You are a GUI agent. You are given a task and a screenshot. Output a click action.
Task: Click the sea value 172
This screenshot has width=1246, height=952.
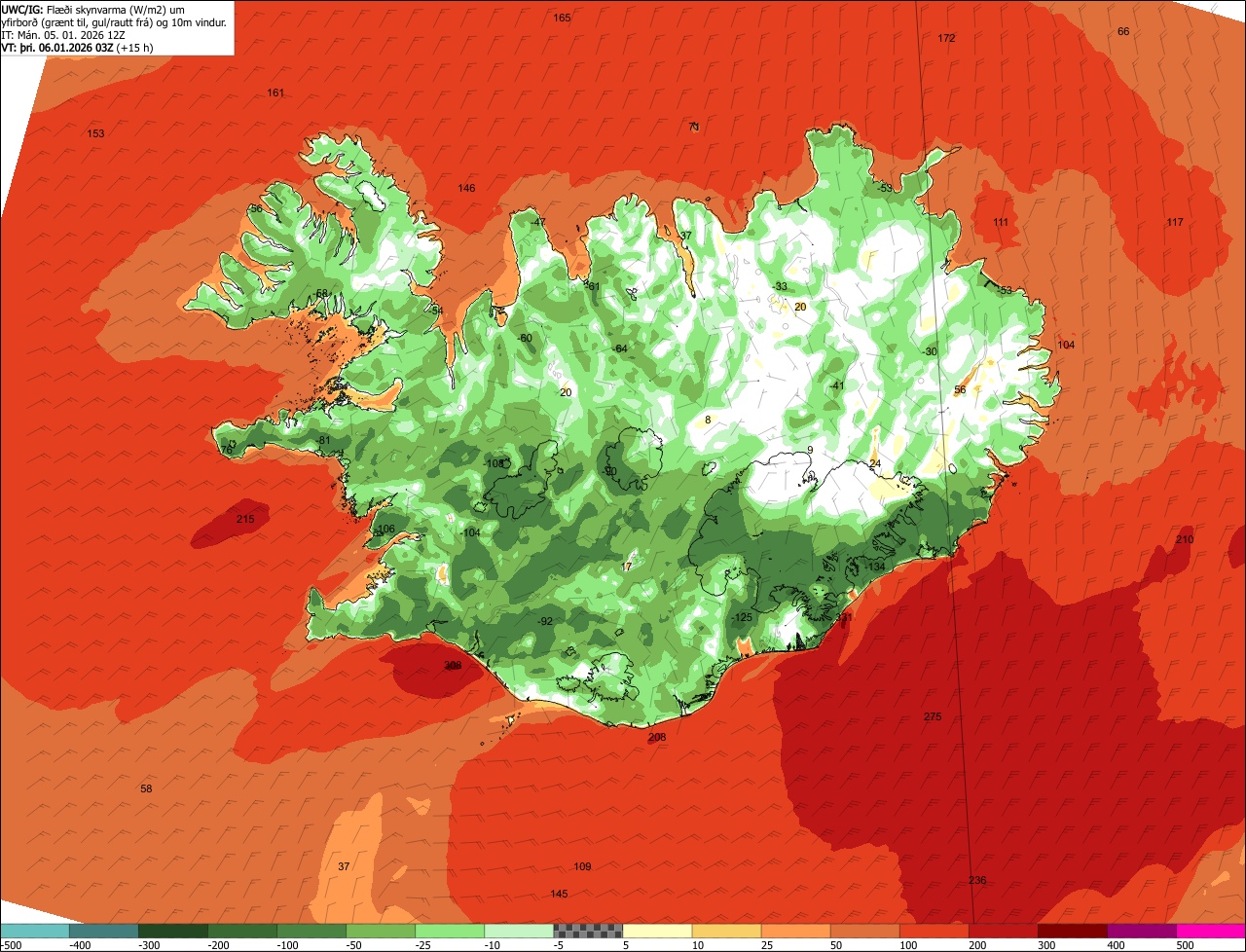click(946, 38)
